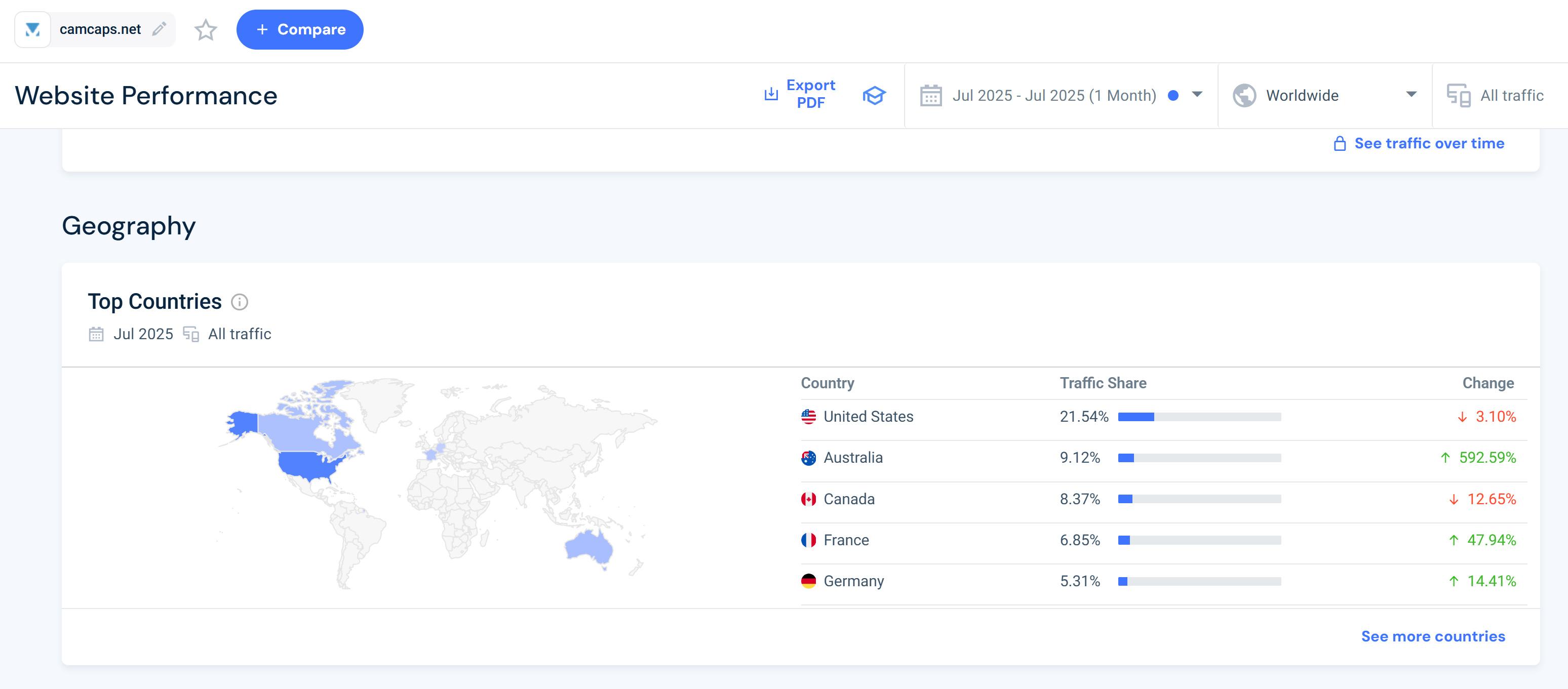Click the graduation cap learning icon
Screen dimensions: 1568x689
(x=874, y=95)
